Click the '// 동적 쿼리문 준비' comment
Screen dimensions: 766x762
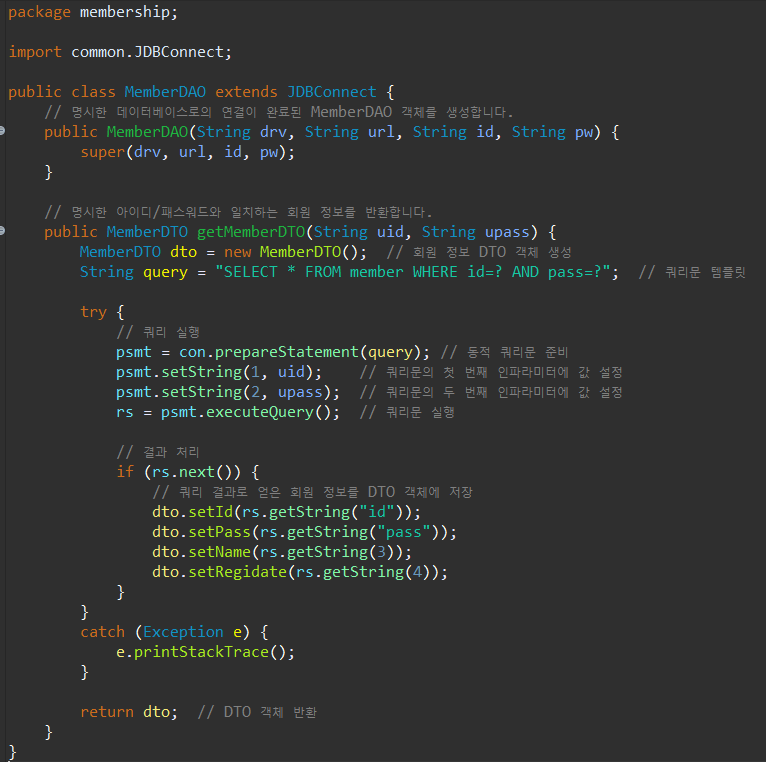[x=504, y=352]
